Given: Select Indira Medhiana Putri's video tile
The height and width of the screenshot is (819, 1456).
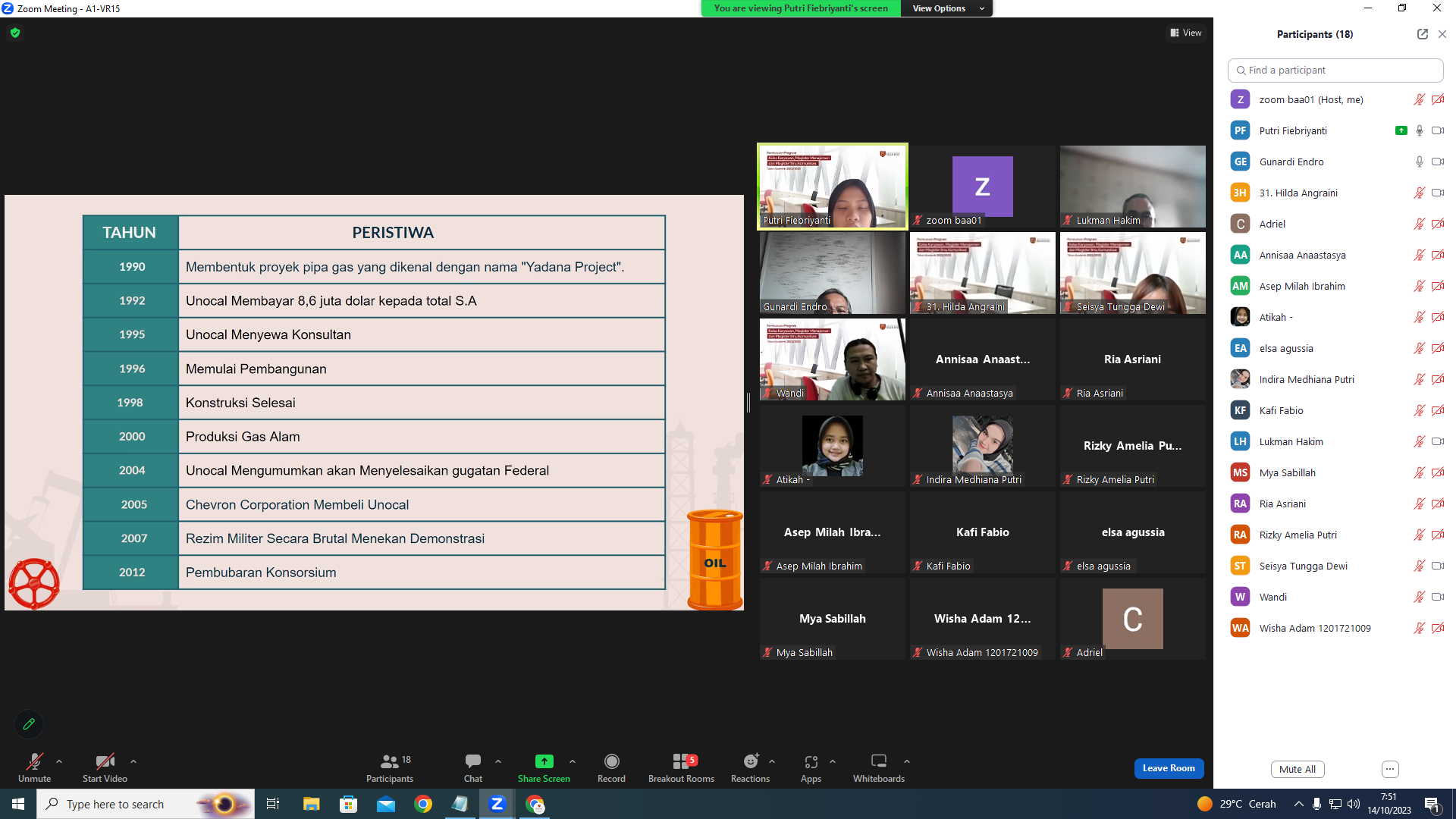Looking at the screenshot, I should coord(983,446).
